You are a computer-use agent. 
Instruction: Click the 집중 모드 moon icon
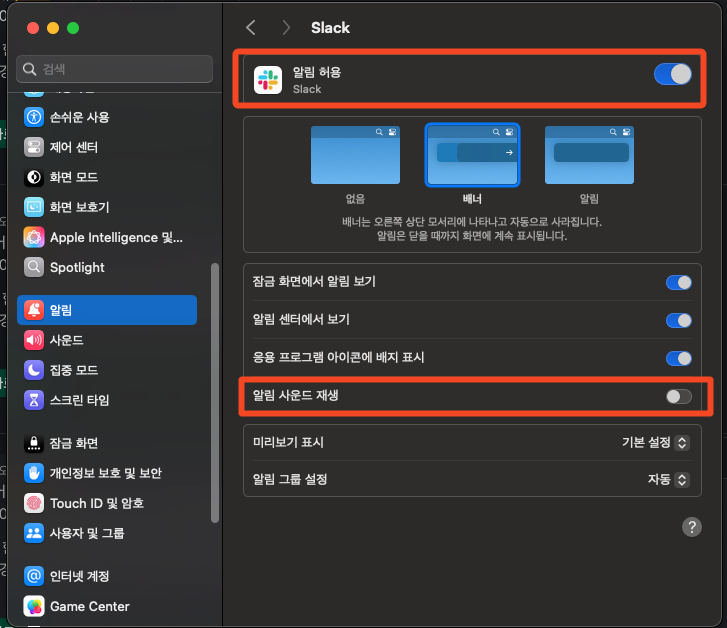[x=34, y=370]
